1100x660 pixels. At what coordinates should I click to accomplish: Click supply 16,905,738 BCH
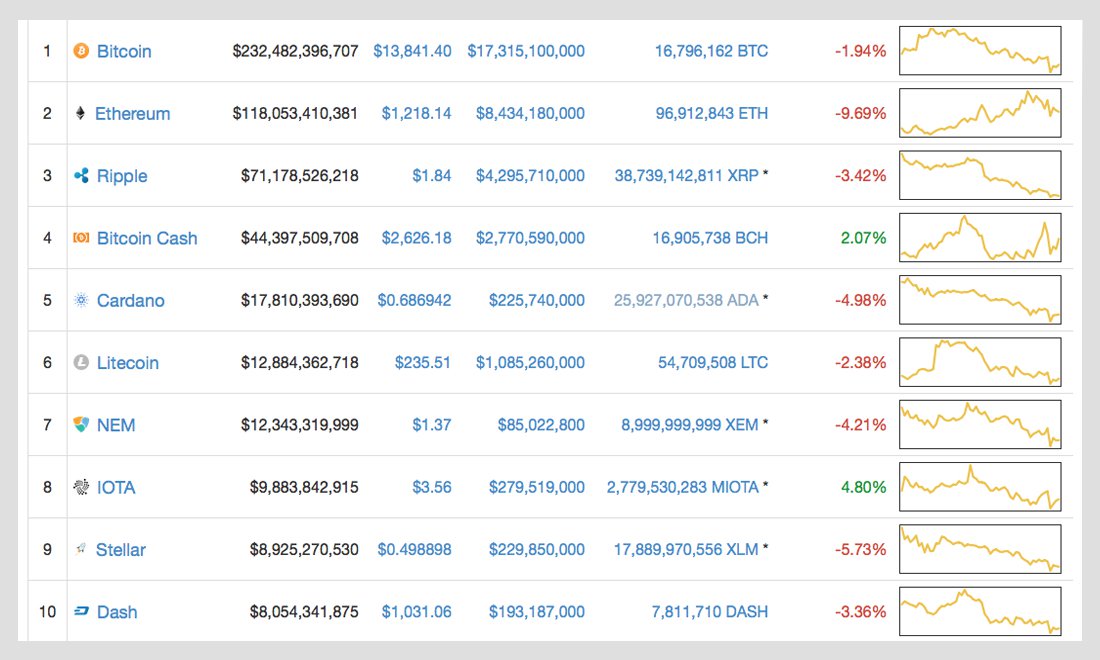710,238
